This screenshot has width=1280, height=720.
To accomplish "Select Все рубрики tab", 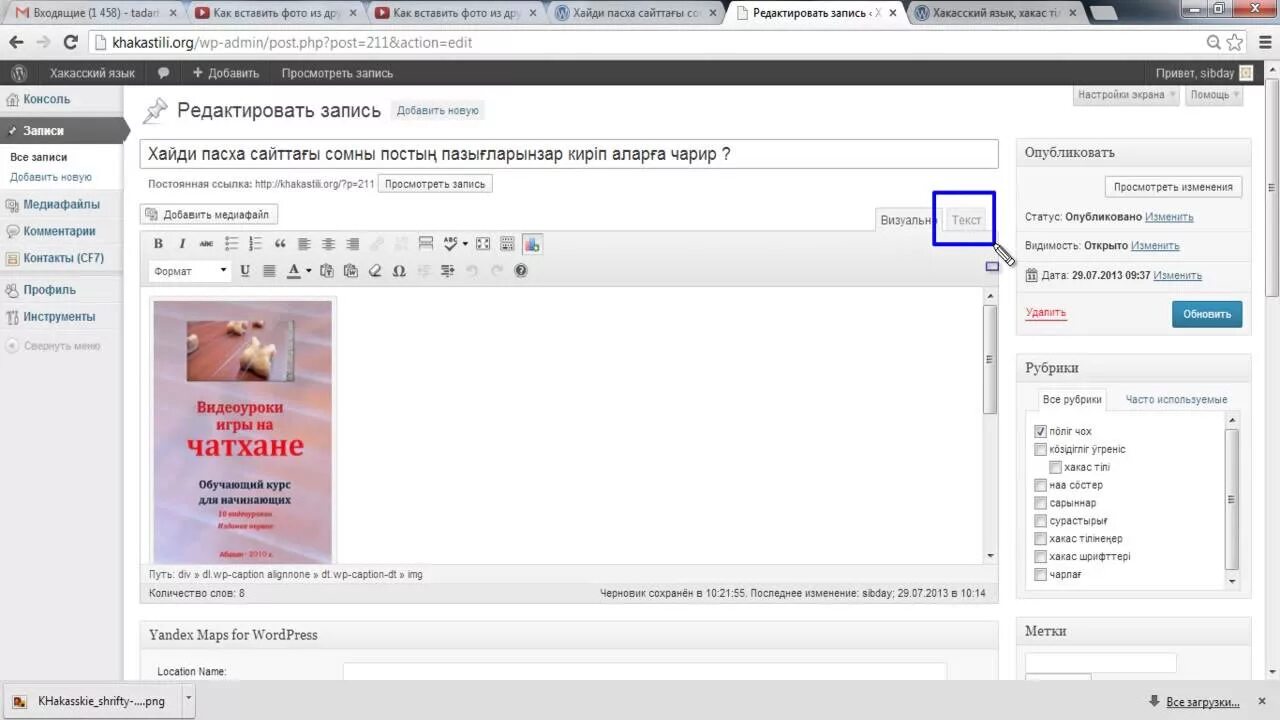I will 1072,399.
